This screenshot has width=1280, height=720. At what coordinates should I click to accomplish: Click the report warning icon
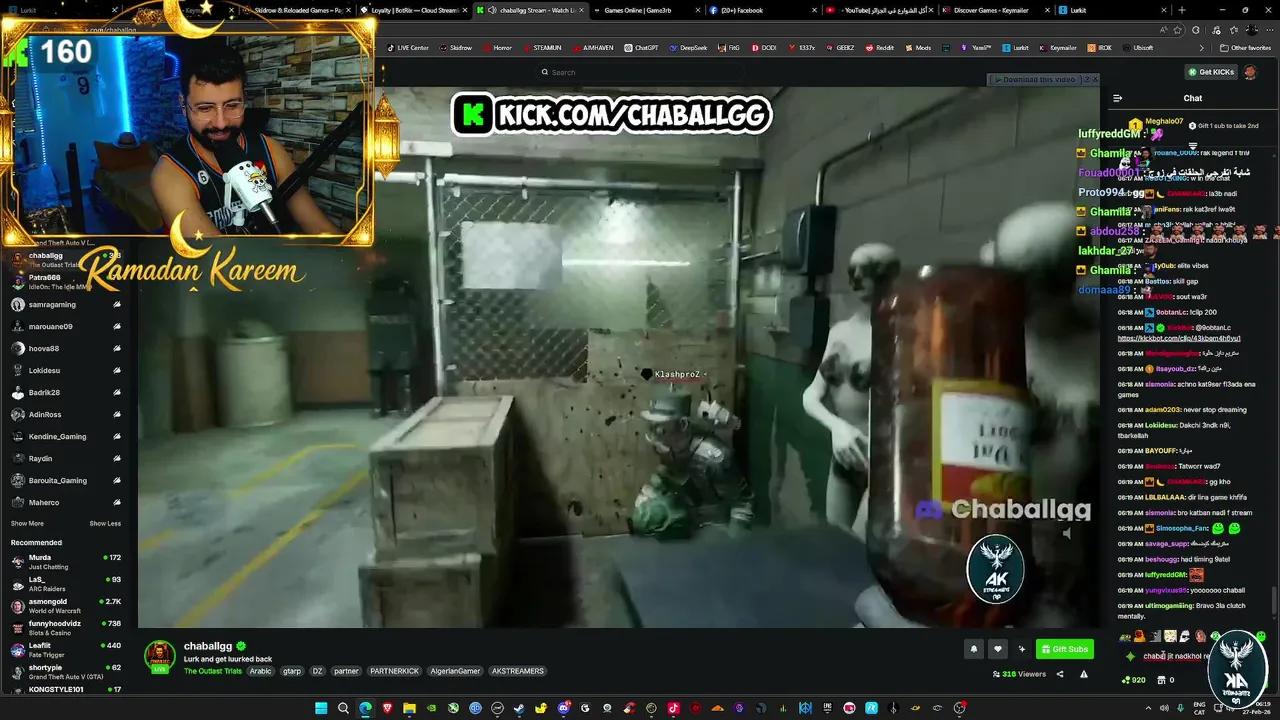1084,674
